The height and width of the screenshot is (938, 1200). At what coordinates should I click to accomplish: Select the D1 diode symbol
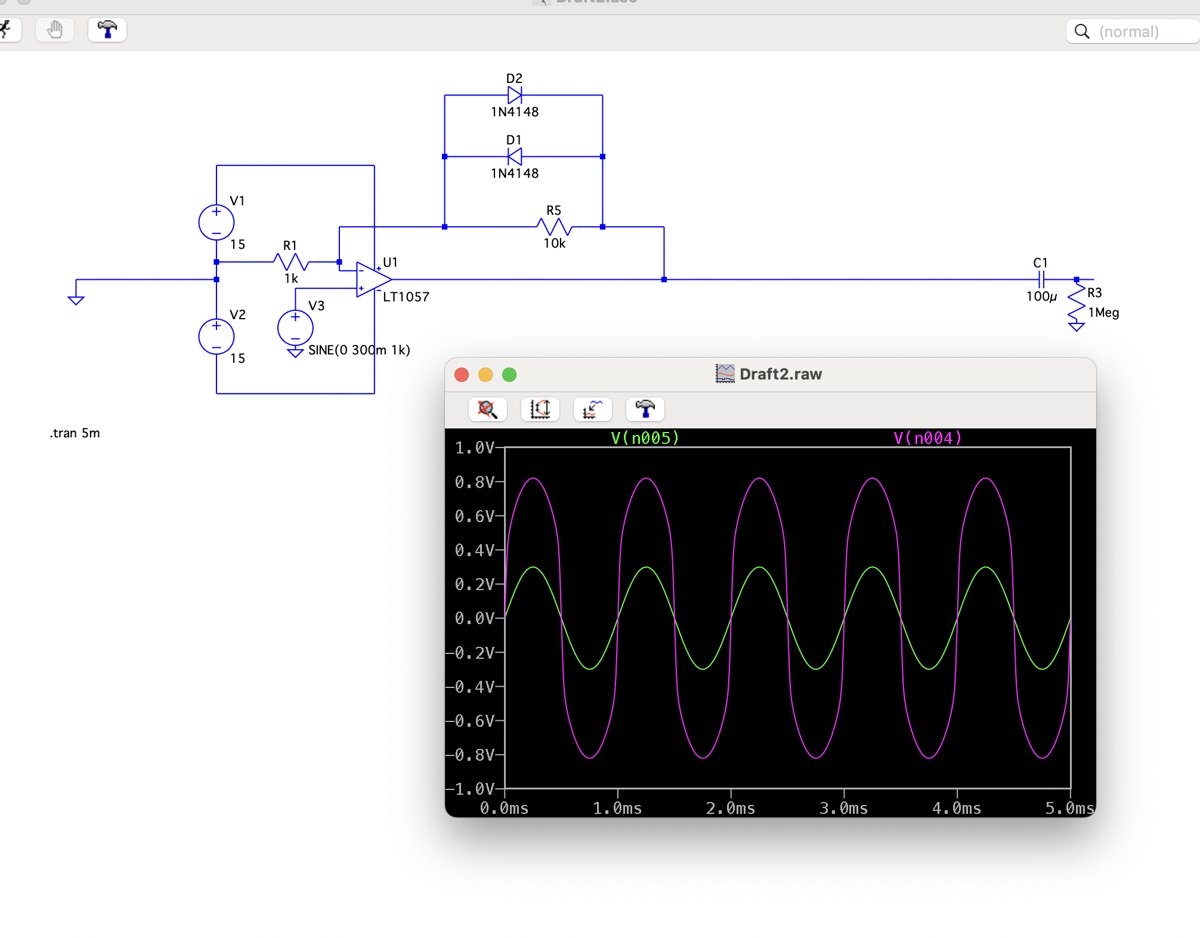click(514, 156)
